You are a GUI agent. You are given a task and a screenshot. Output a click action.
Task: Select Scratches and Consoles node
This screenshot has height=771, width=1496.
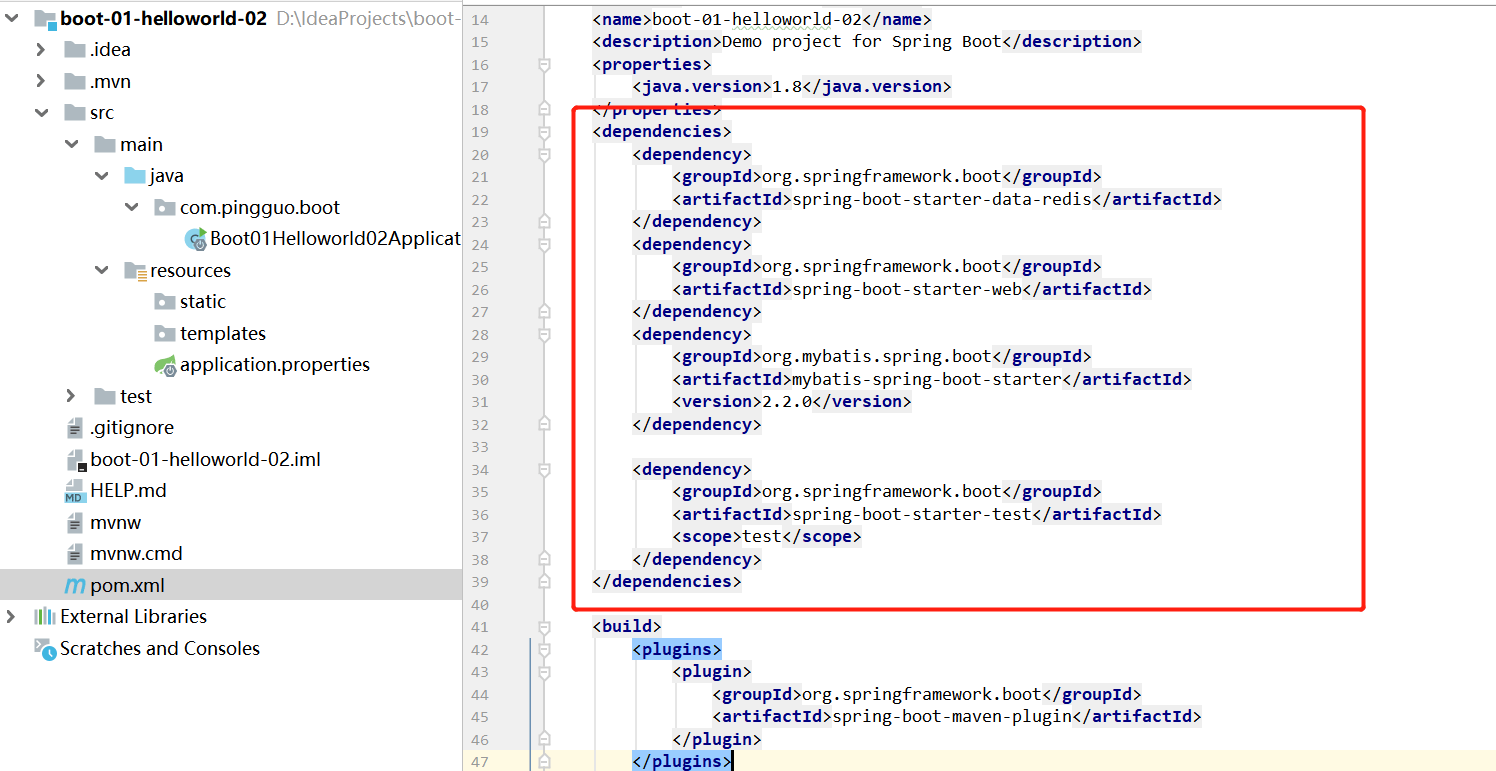[x=160, y=648]
